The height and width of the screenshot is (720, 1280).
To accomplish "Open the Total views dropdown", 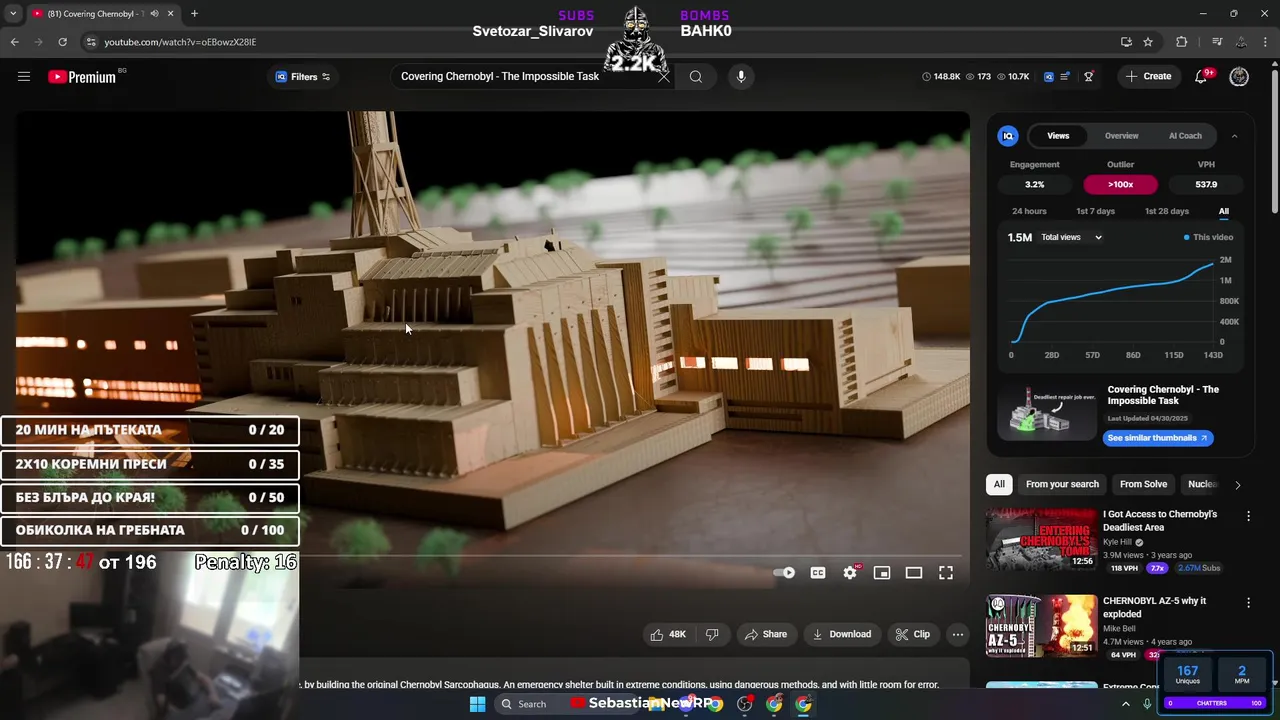I will coord(1071,238).
